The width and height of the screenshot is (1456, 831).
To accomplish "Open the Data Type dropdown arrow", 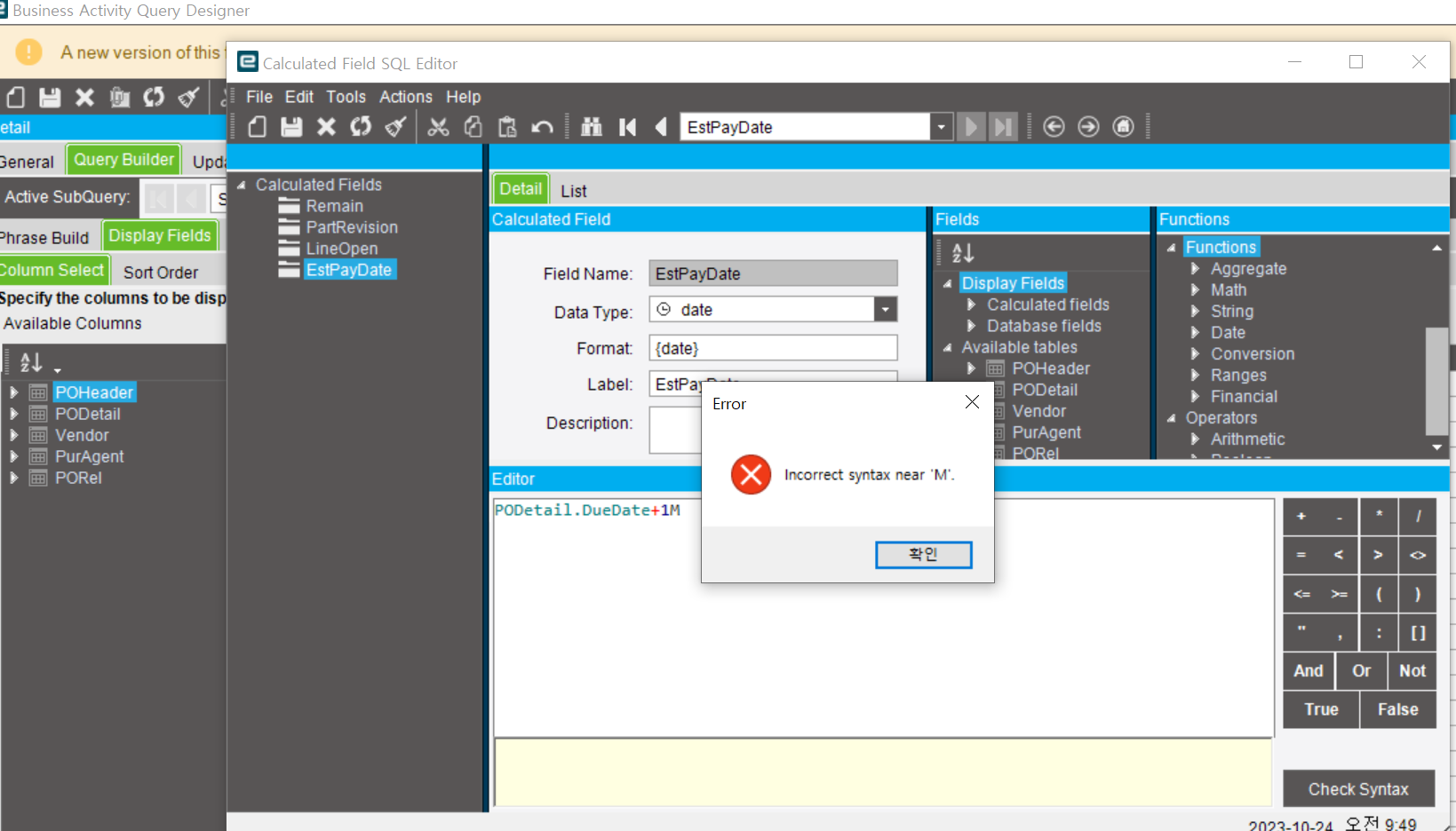I will click(885, 309).
